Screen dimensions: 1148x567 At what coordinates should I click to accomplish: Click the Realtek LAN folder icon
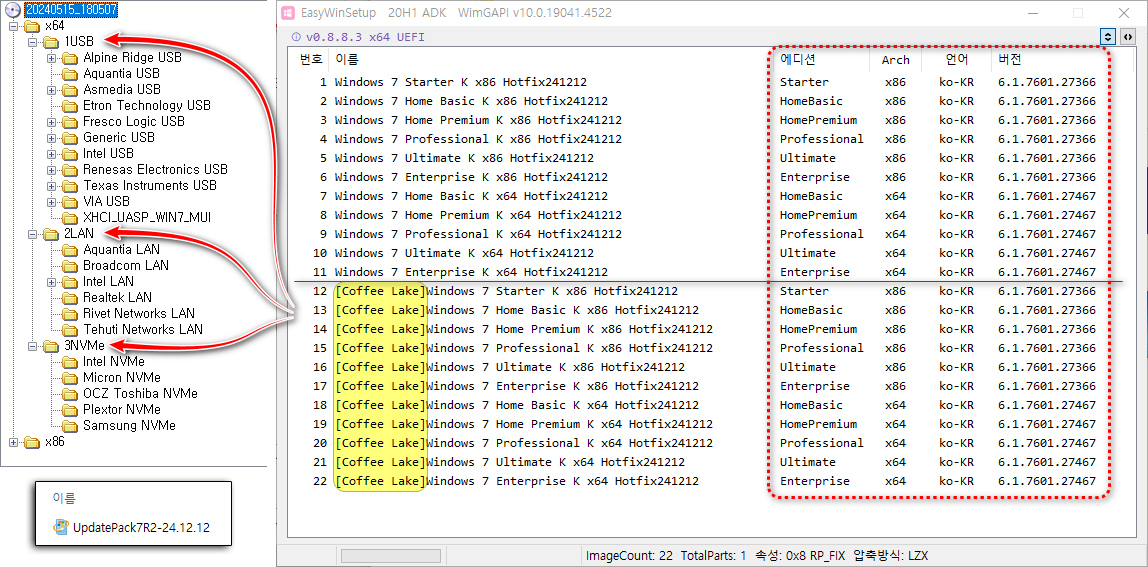click(70, 298)
